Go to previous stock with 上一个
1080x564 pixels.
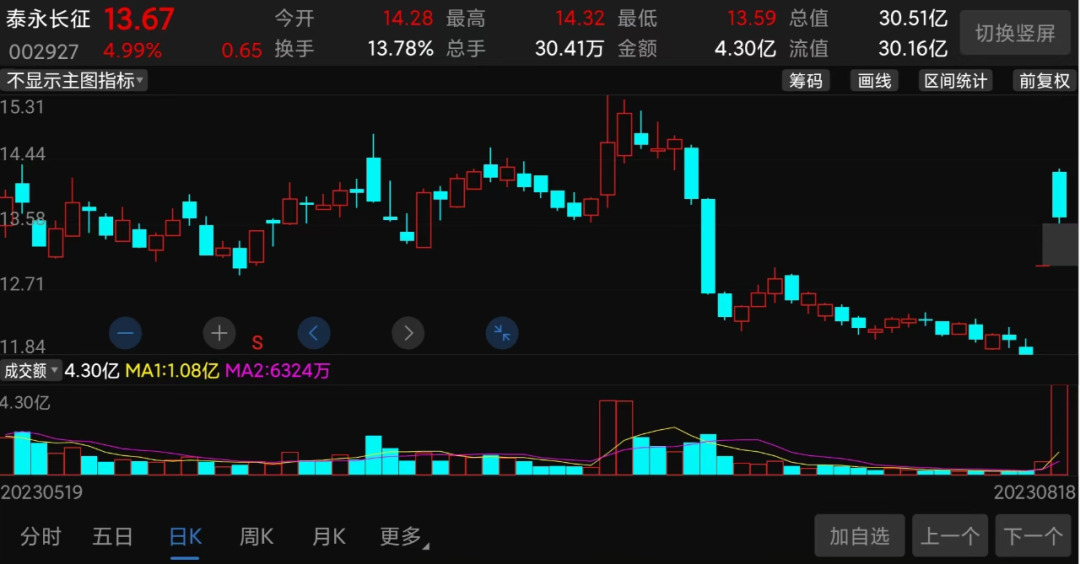pyautogui.click(x=950, y=536)
